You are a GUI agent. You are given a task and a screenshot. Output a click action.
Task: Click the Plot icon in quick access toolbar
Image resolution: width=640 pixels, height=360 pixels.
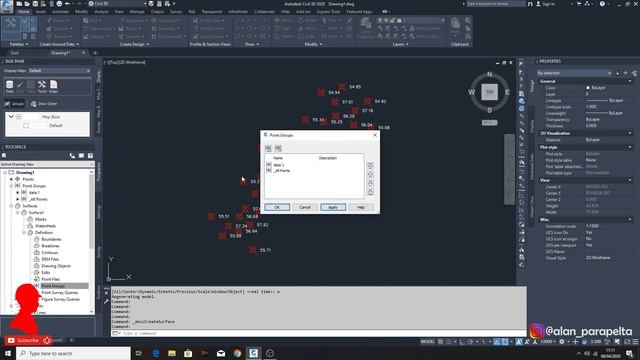pos(60,4)
